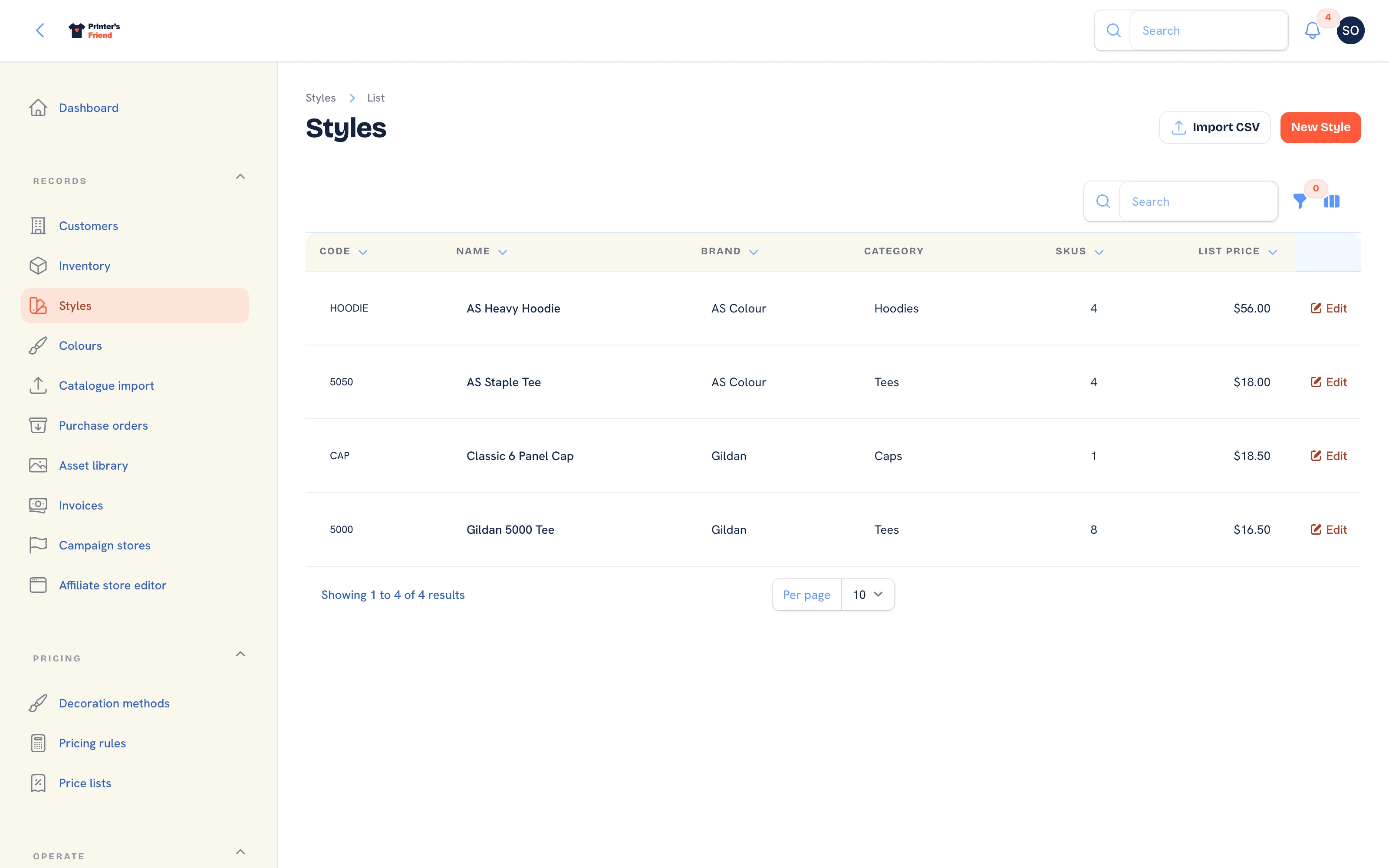
Task: Click the Purchase orders archive icon
Action: coord(38,425)
